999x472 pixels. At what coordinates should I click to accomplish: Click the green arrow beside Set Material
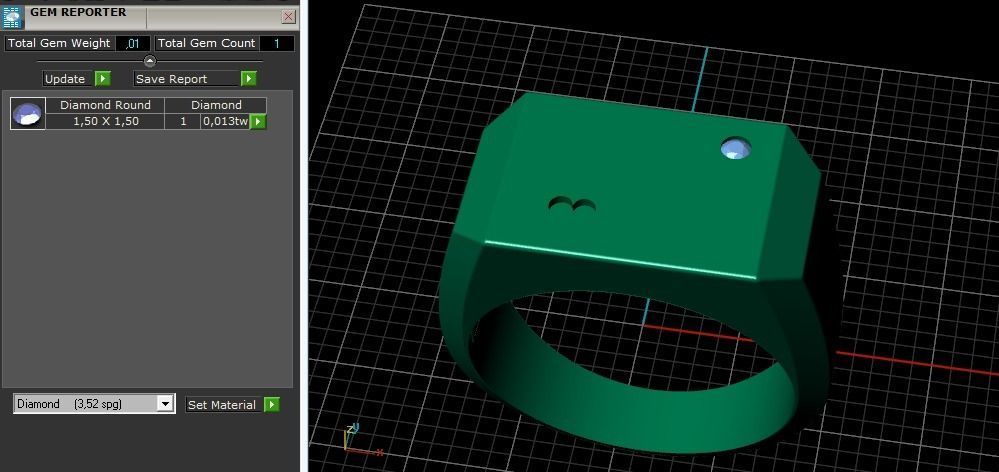pyautogui.click(x=272, y=404)
